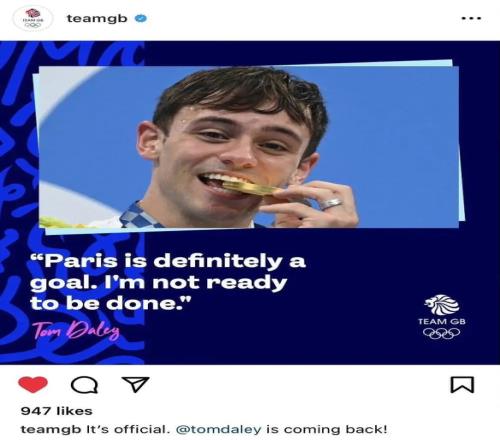This screenshot has width=500, height=440.
Task: Click the silver ring on the athlete's finger
Action: coord(331,203)
